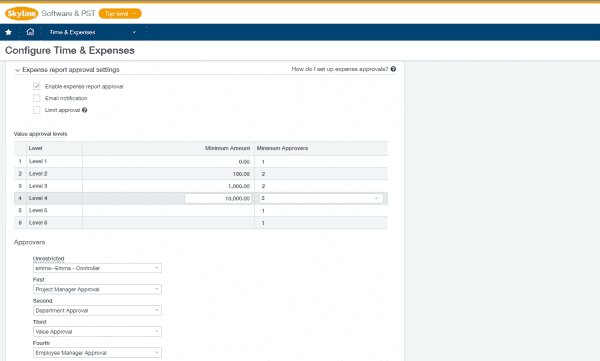Open First approver dropdown
Viewport: 600px width, 361px height.
coord(97,289)
